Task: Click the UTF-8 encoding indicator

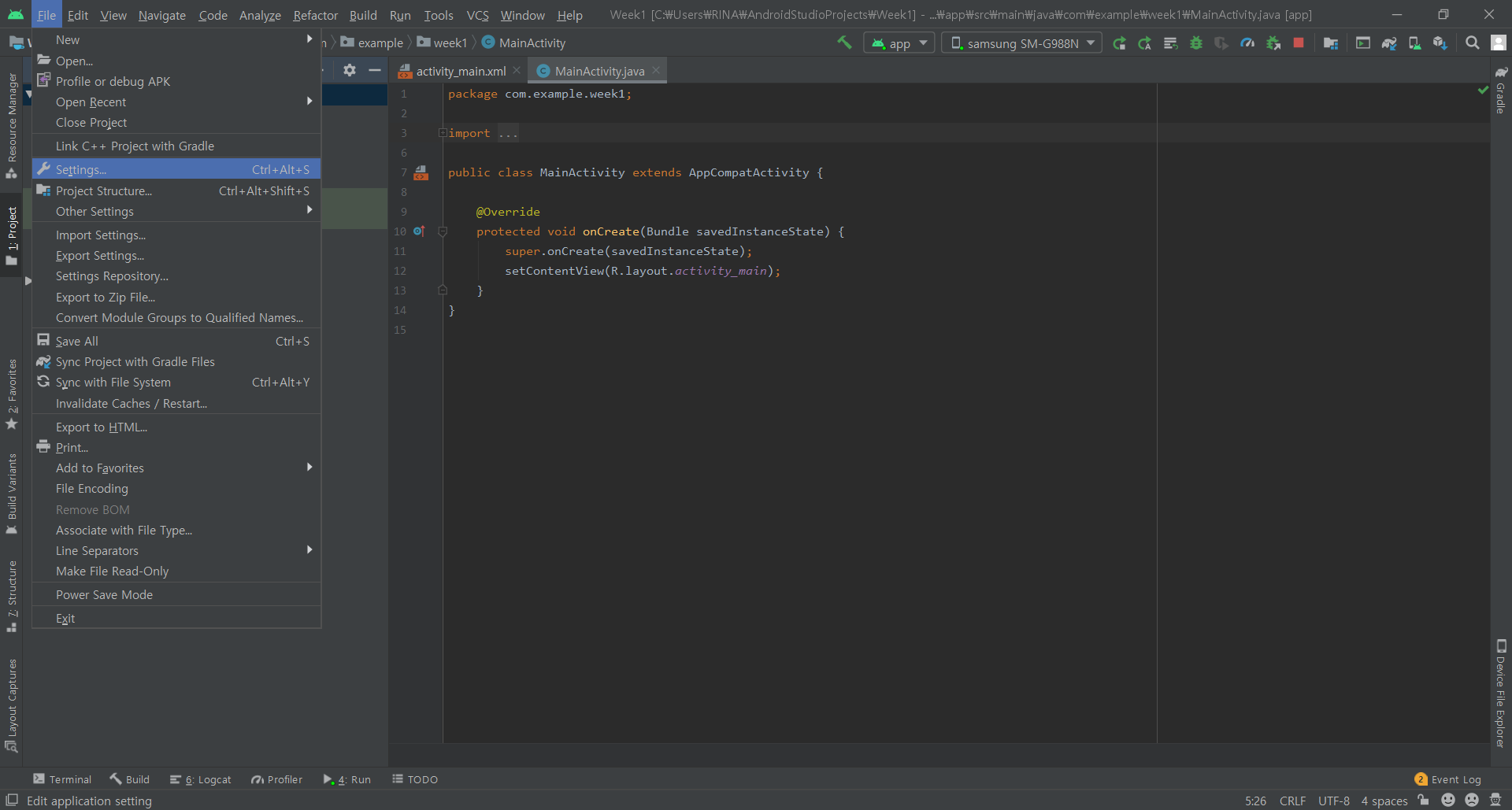Action: point(1333,801)
